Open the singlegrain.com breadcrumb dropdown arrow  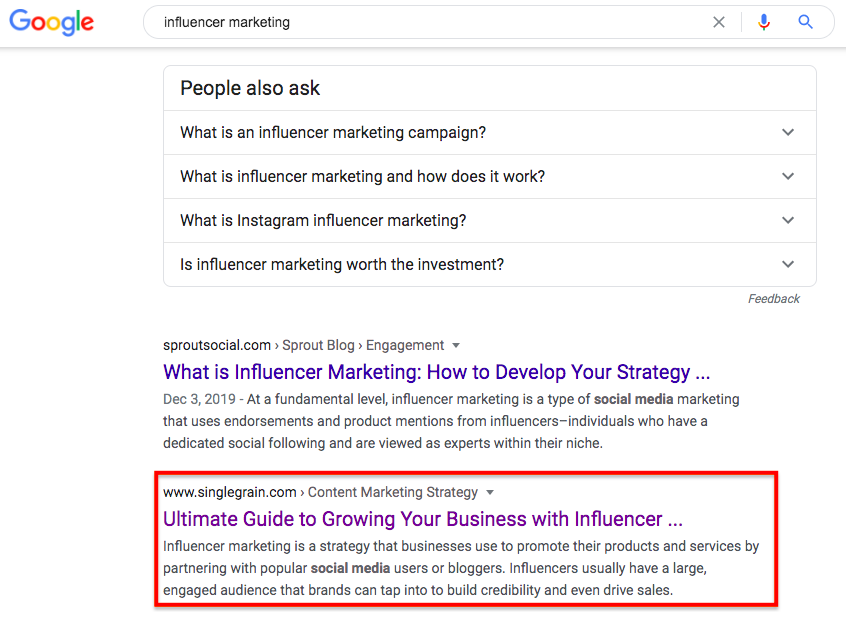[x=489, y=492]
